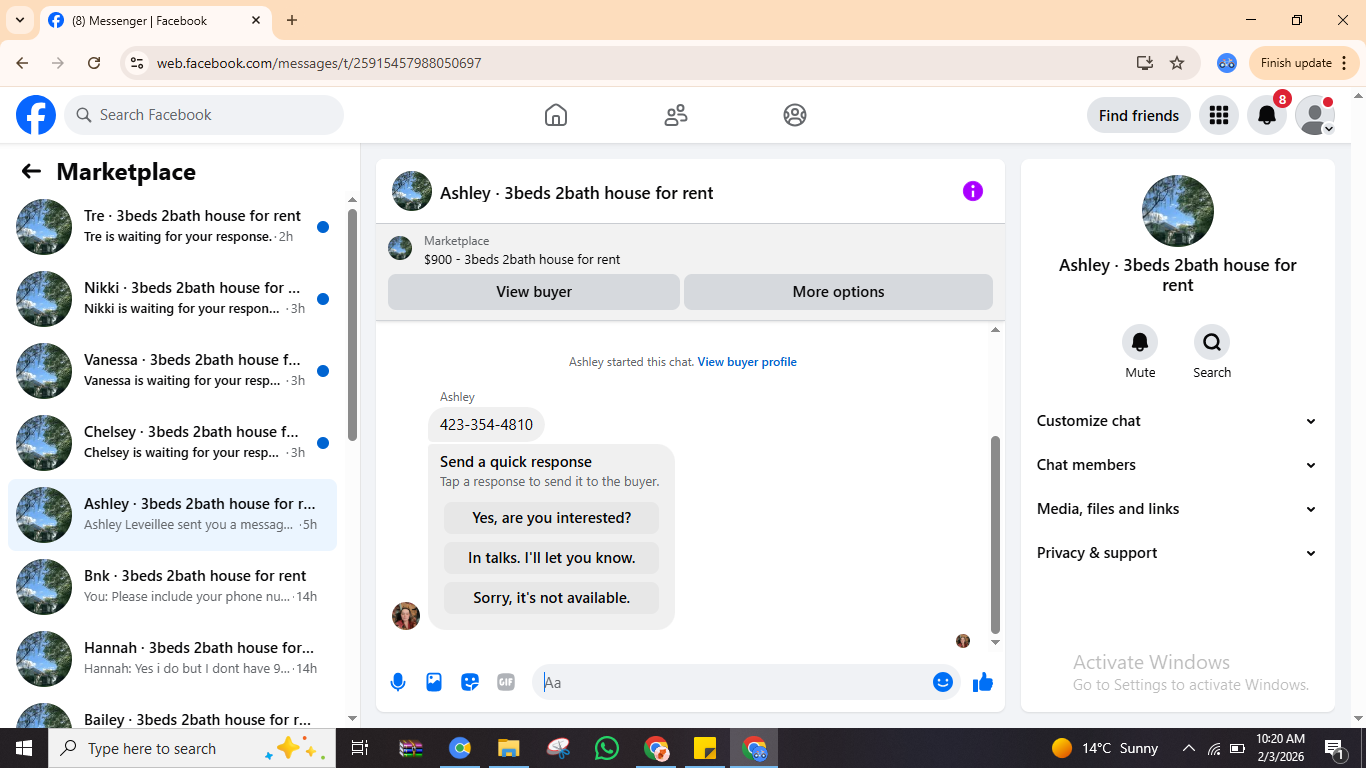Open Task View on the taskbar
The image size is (1366, 768).
coord(360,748)
